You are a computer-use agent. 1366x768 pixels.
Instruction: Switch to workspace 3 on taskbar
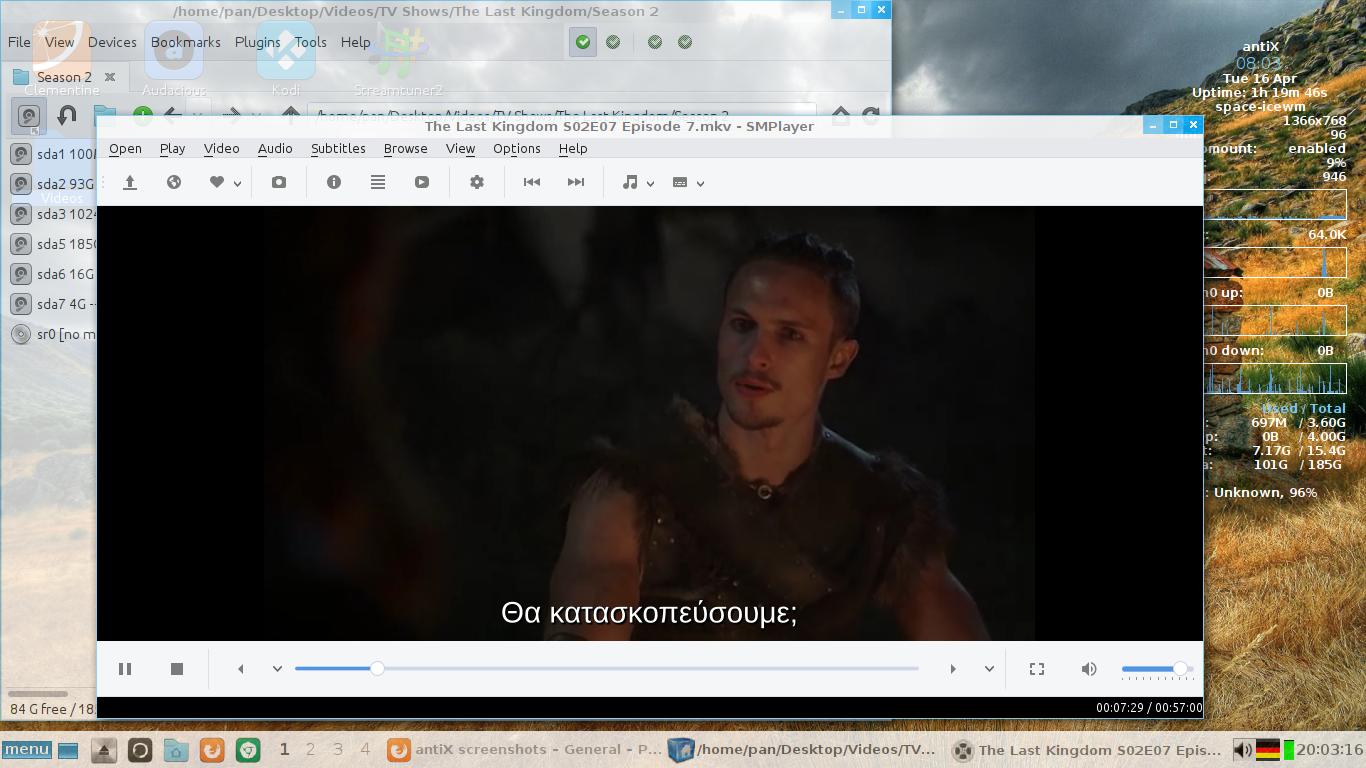[x=338, y=749]
